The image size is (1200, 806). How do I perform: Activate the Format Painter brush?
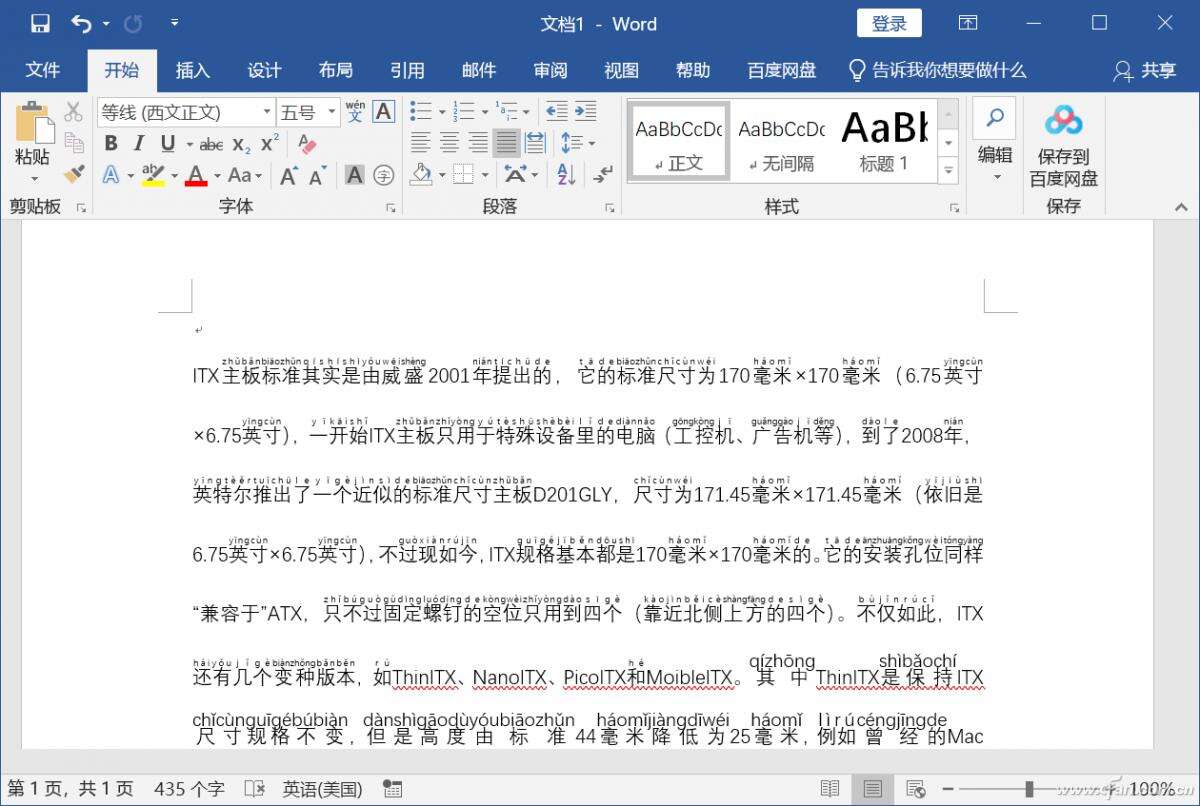click(73, 175)
